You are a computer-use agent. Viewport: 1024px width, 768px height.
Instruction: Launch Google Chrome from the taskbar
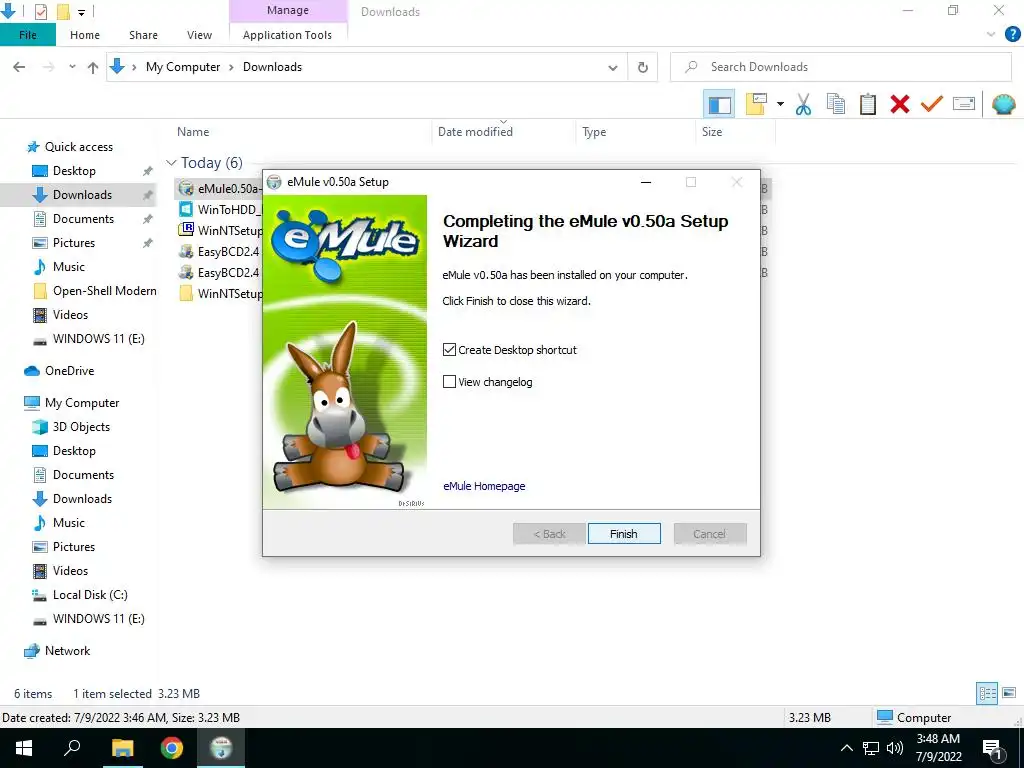[172, 748]
